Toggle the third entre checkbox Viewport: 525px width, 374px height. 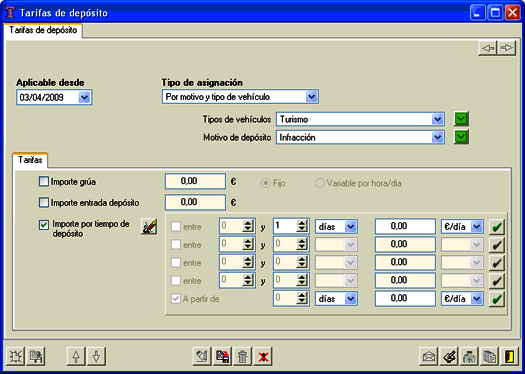click(176, 263)
